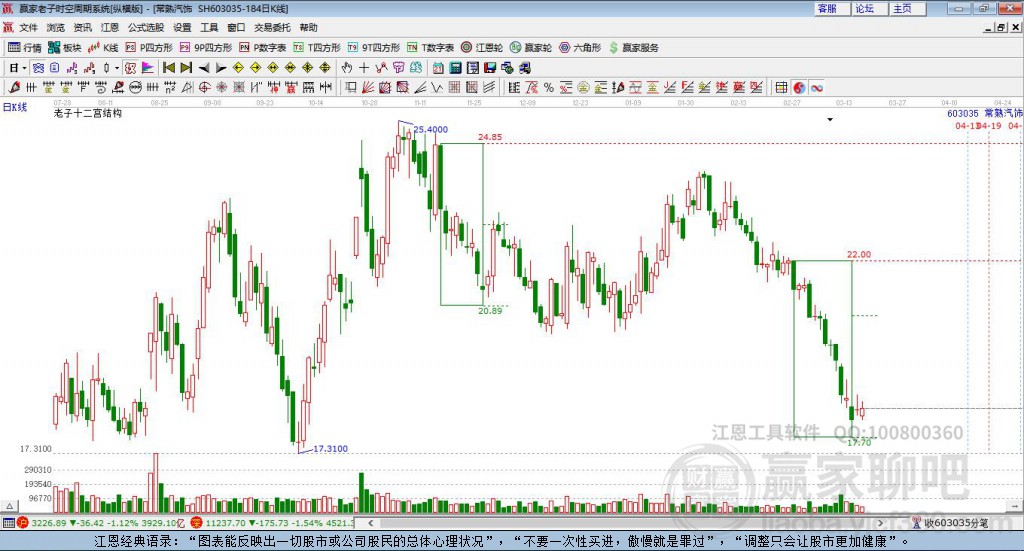Image resolution: width=1024 pixels, height=551 pixels.
Task: Open the 行情 quotes view
Action: click(24, 48)
